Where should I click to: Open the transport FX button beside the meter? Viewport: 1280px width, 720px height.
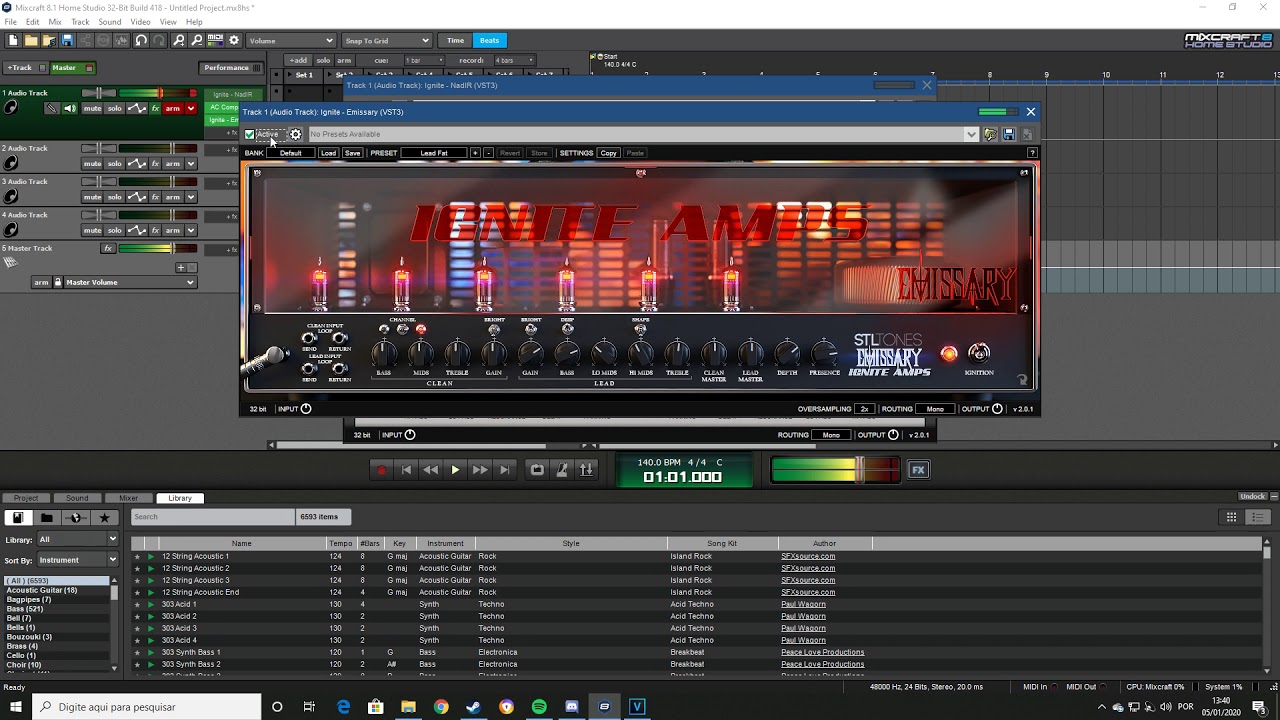point(918,470)
